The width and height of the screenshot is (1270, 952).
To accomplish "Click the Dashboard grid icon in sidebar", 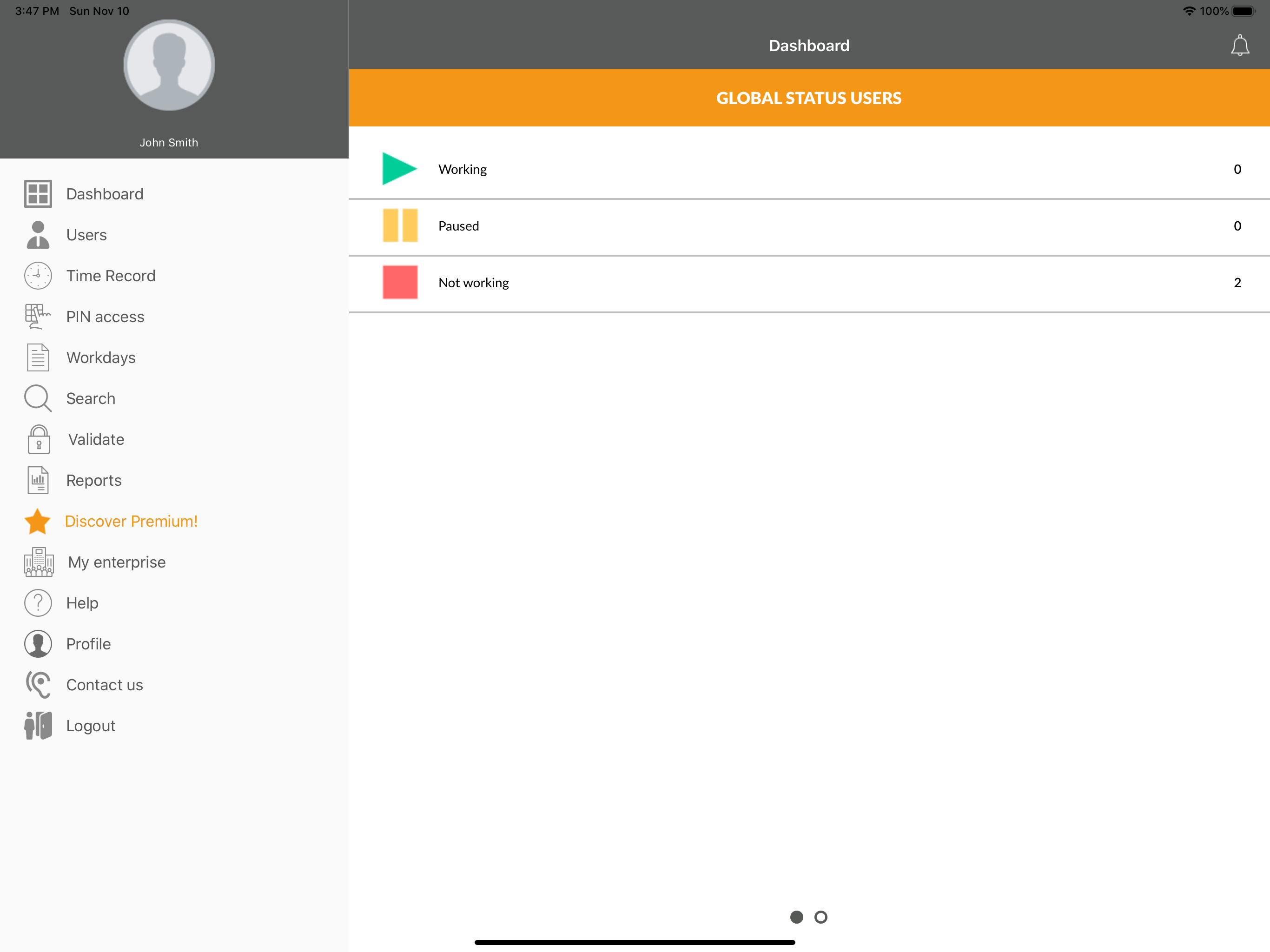I will coord(38,194).
